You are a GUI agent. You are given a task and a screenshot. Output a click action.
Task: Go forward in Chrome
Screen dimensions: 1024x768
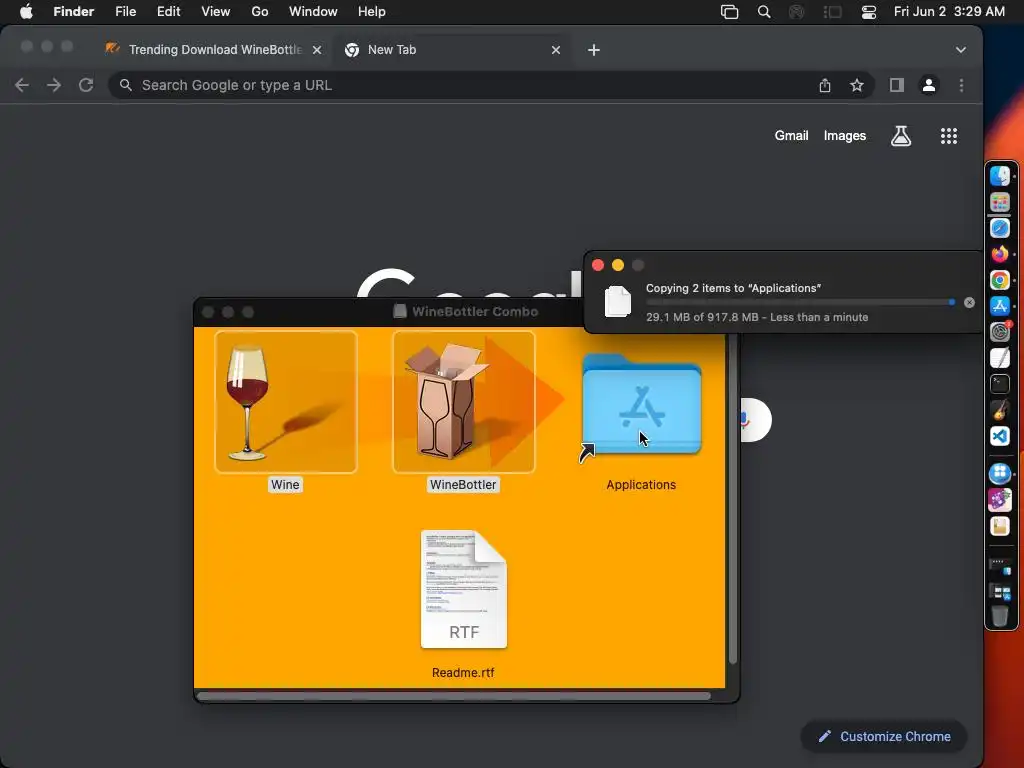(54, 86)
